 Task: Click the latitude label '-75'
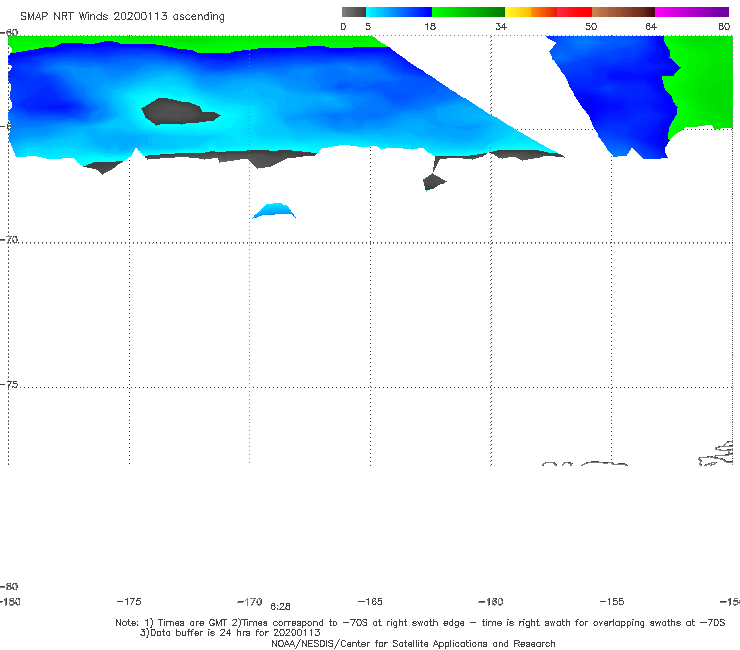9,385
